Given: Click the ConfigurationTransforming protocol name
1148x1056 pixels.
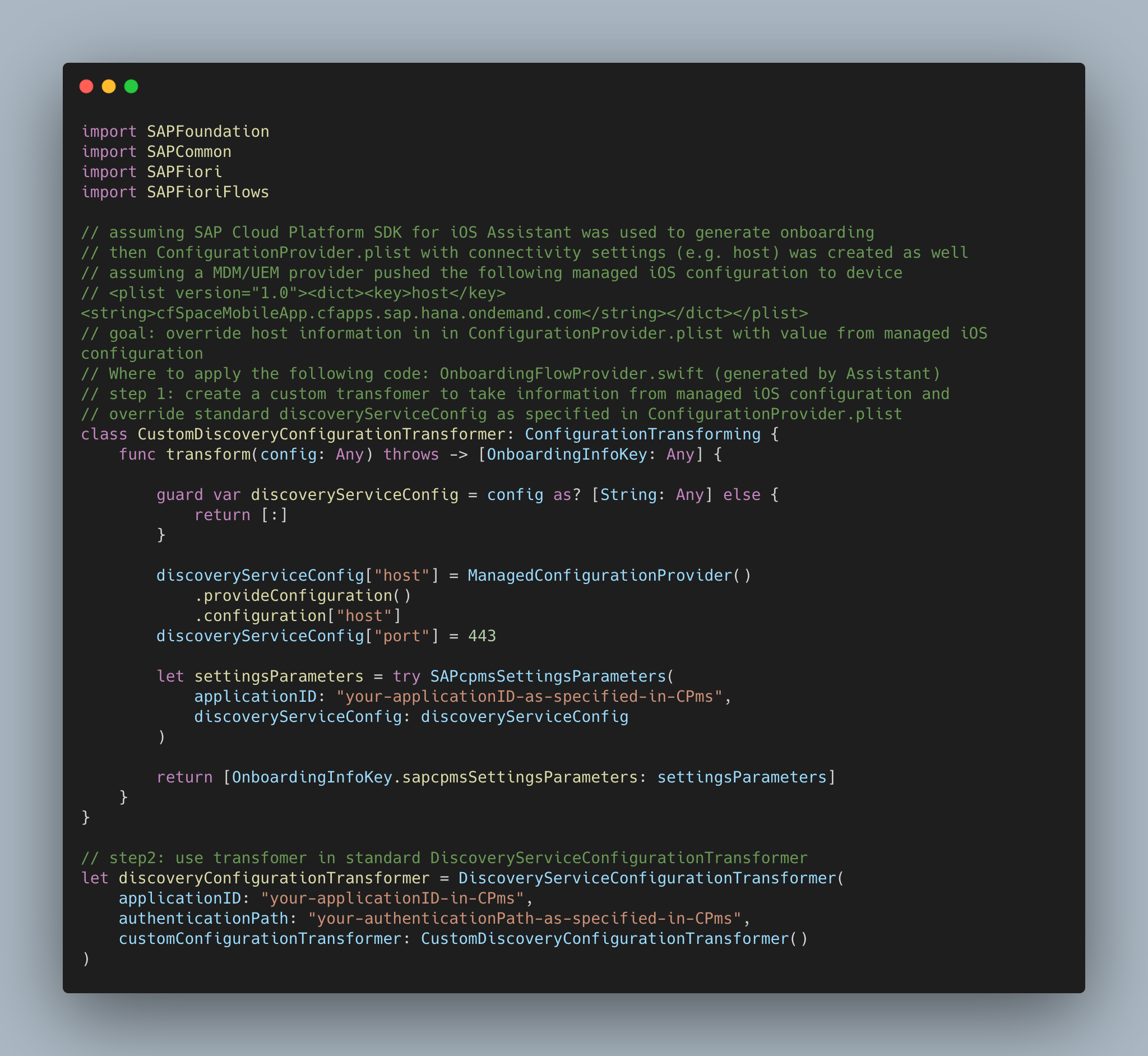Looking at the screenshot, I should tap(642, 434).
